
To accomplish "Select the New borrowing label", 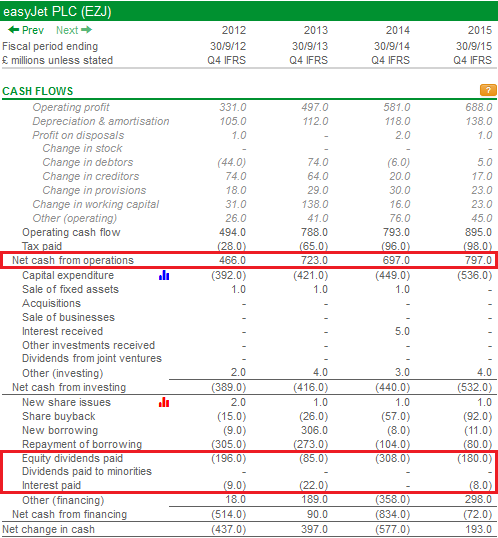I will tap(60, 430).
